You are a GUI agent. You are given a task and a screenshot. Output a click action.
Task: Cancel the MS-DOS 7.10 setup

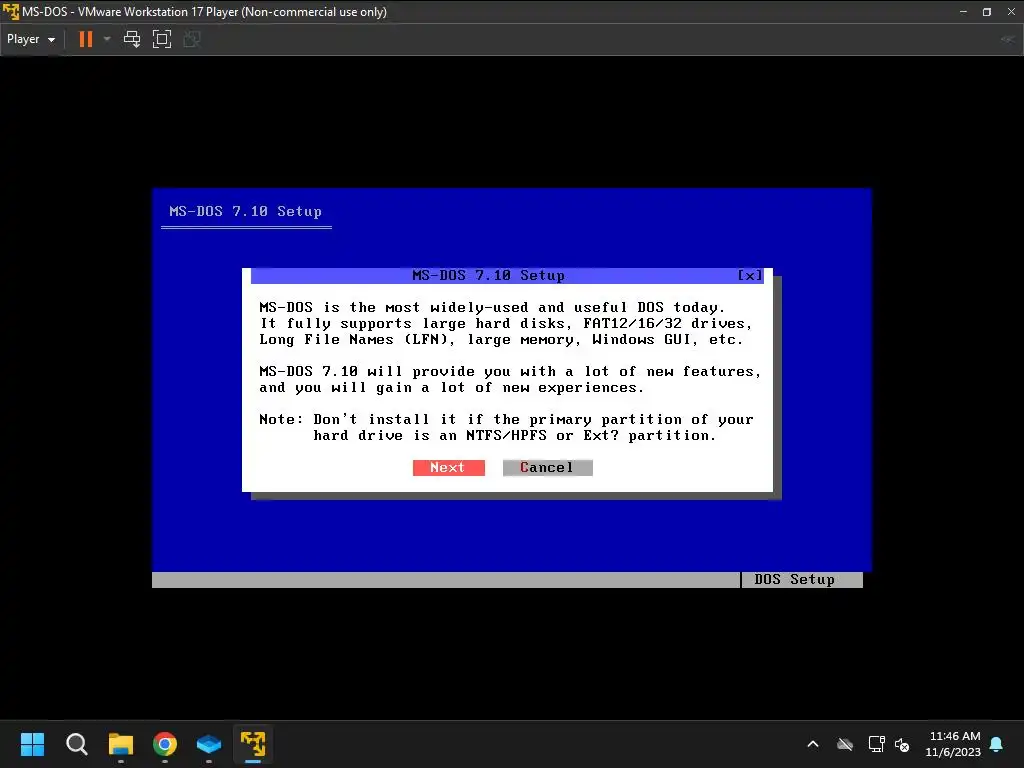click(x=547, y=468)
